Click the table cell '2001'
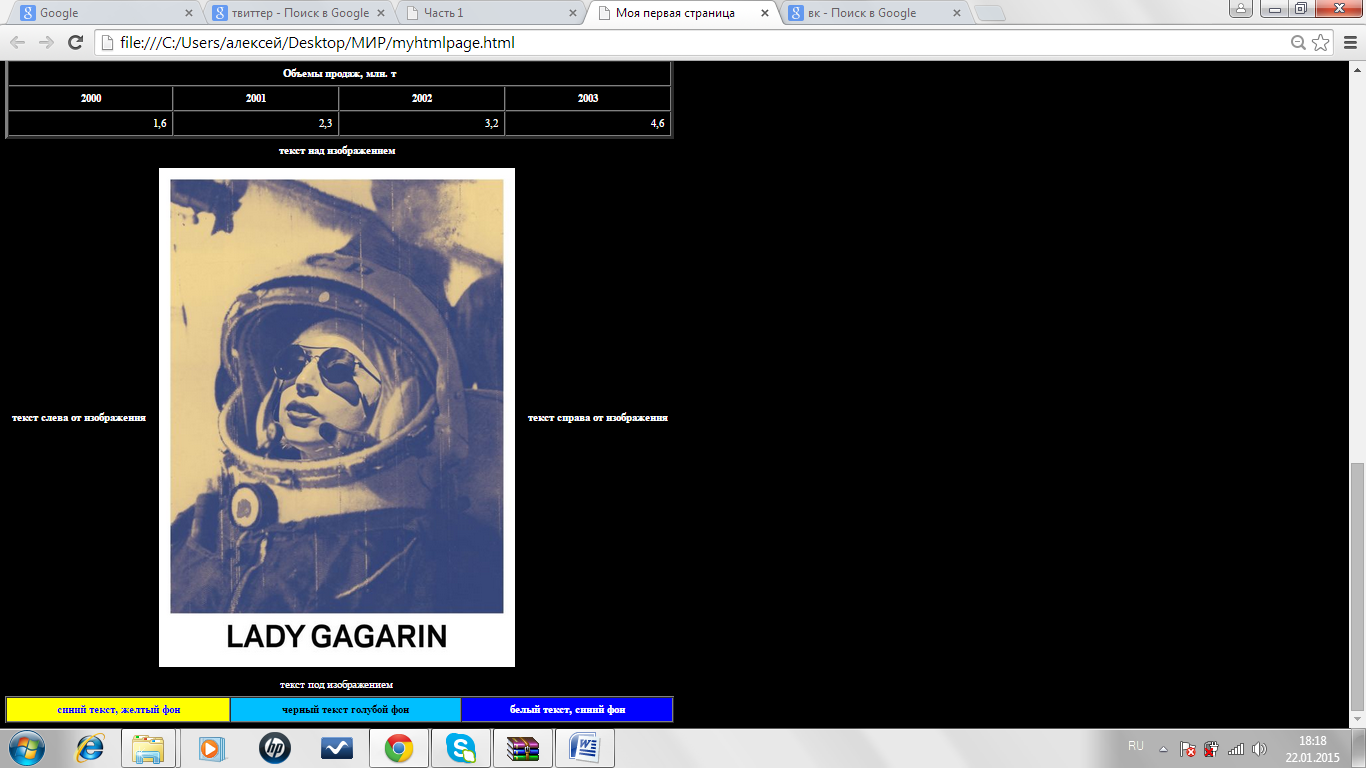 click(256, 98)
